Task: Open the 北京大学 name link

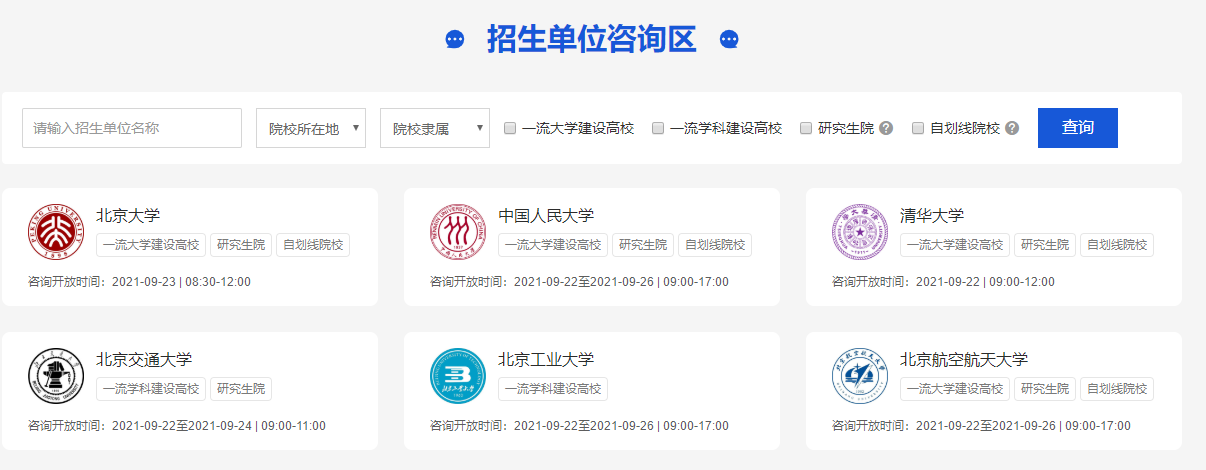Action: click(128, 215)
